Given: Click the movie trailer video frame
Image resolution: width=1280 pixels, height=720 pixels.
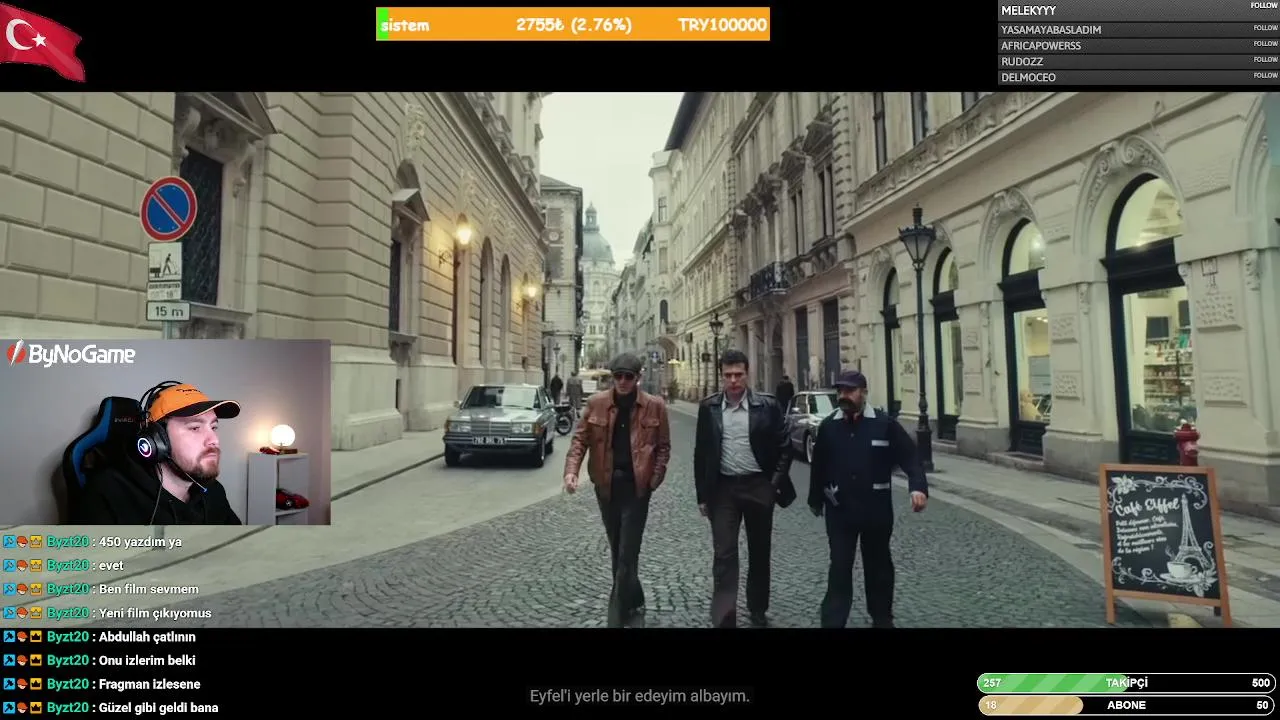Looking at the screenshot, I should (x=640, y=360).
